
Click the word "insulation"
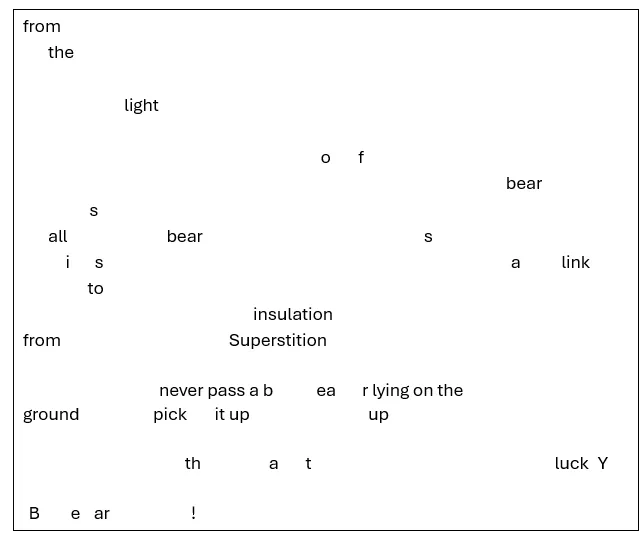(x=292, y=314)
